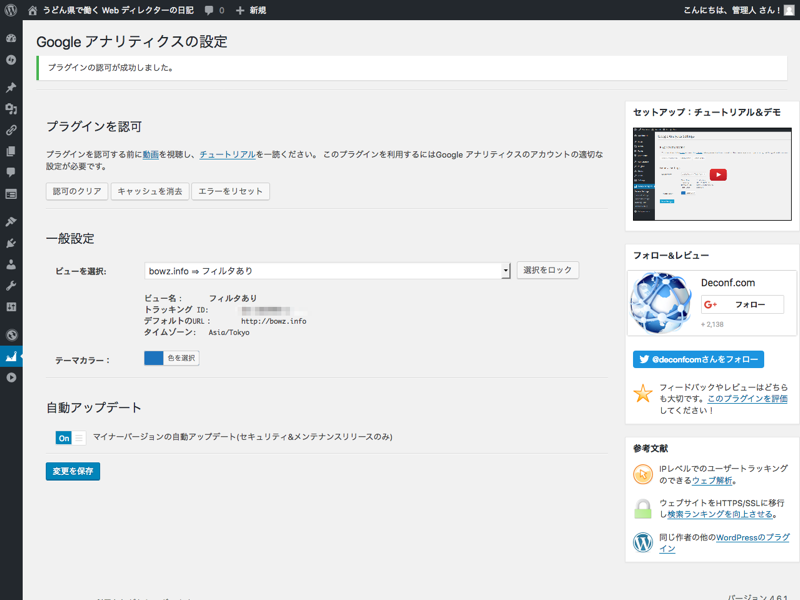Click the orange cursor icon under 参考文献
Viewport: 800px width, 600px height.
click(643, 474)
